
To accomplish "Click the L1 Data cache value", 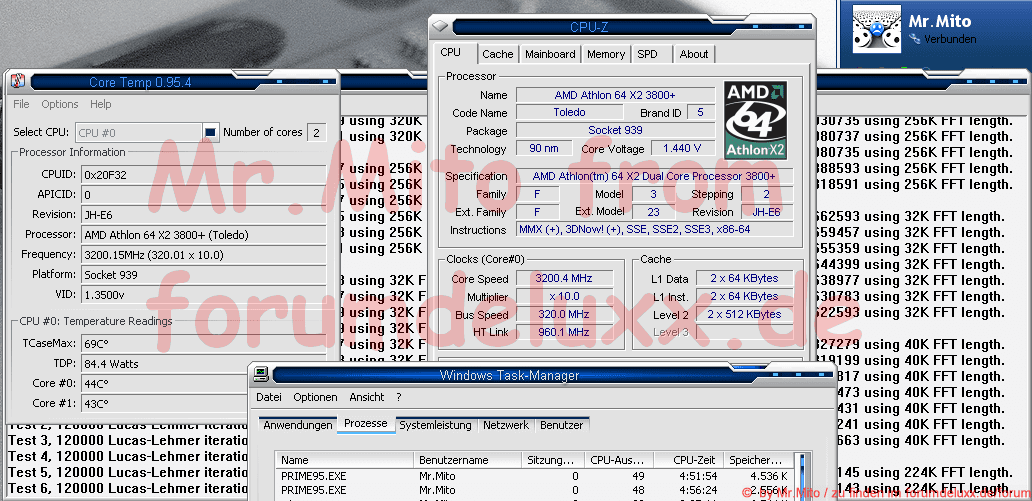I will (x=744, y=278).
